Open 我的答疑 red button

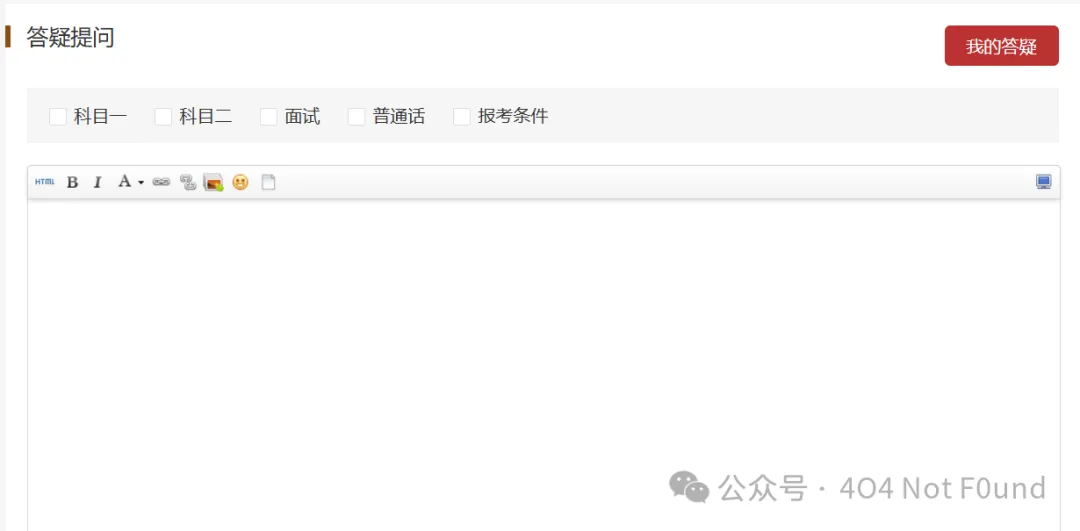(x=1001, y=46)
